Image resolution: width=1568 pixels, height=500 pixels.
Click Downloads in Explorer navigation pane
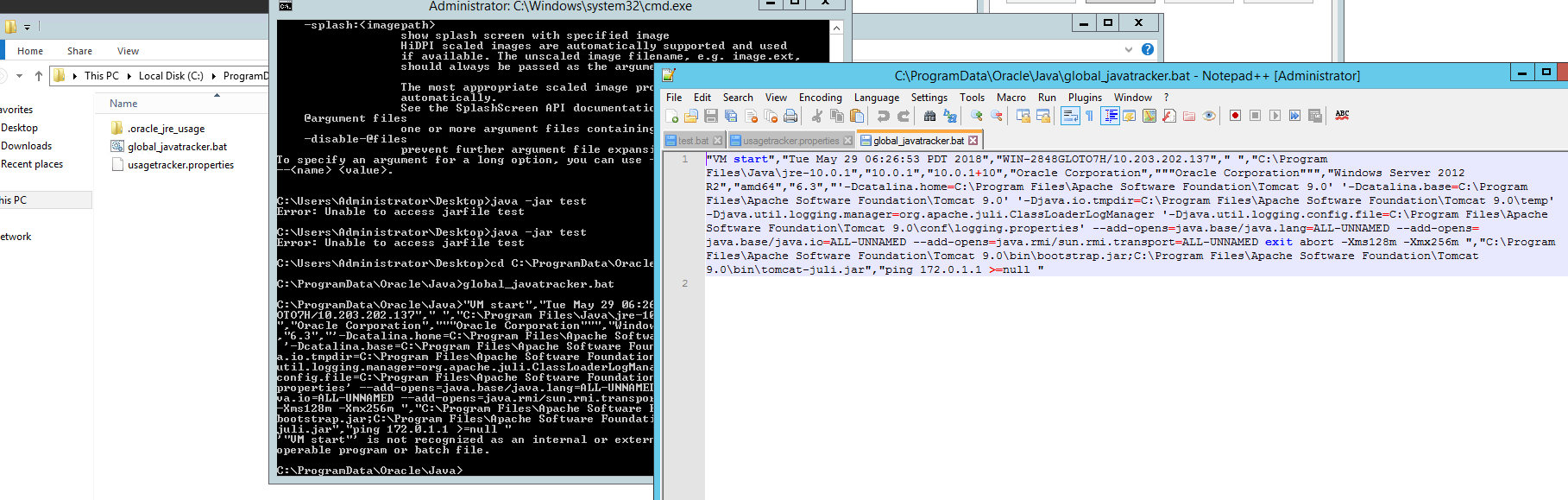[26, 146]
